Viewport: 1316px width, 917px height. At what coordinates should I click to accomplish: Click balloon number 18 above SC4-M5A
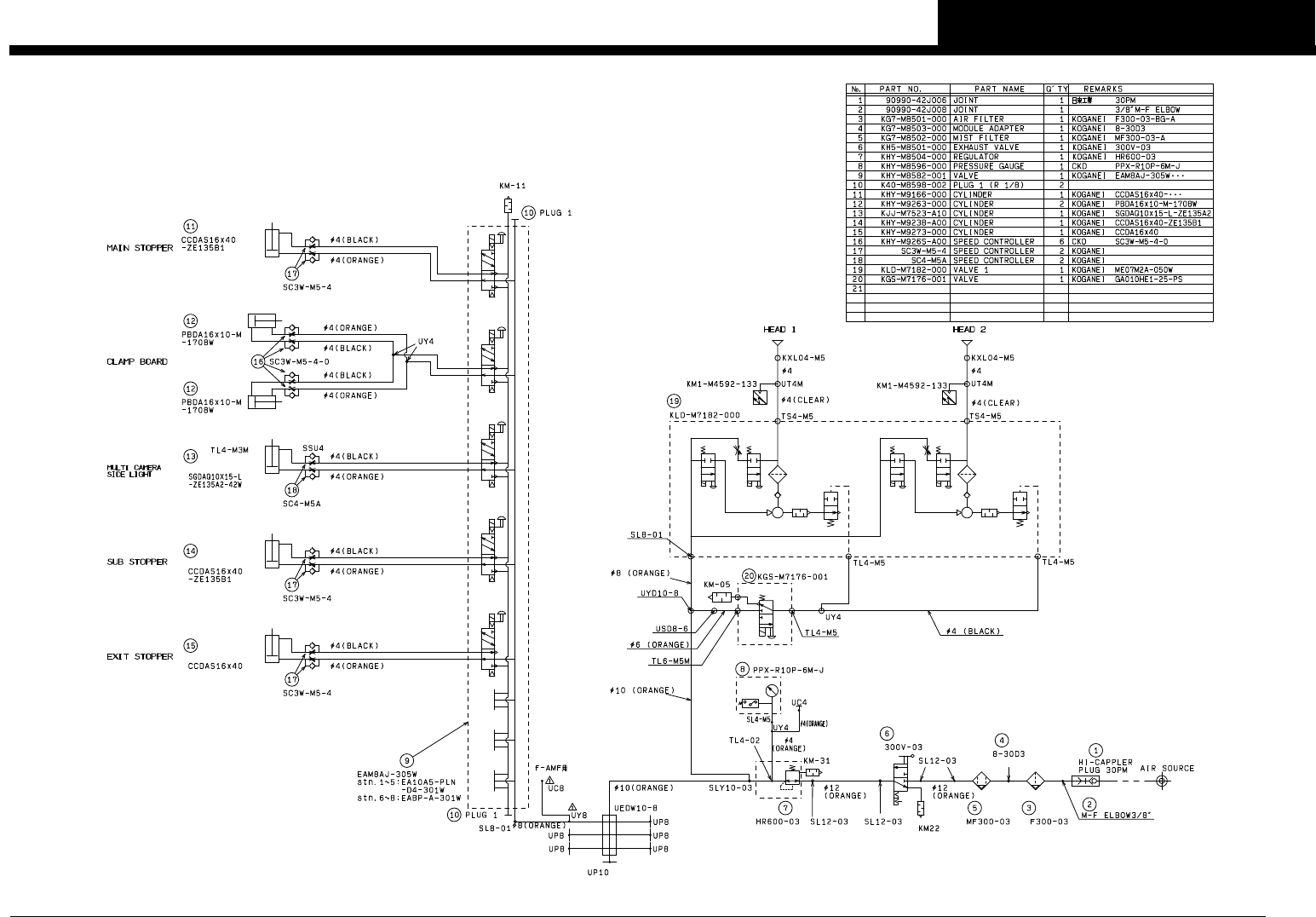292,489
